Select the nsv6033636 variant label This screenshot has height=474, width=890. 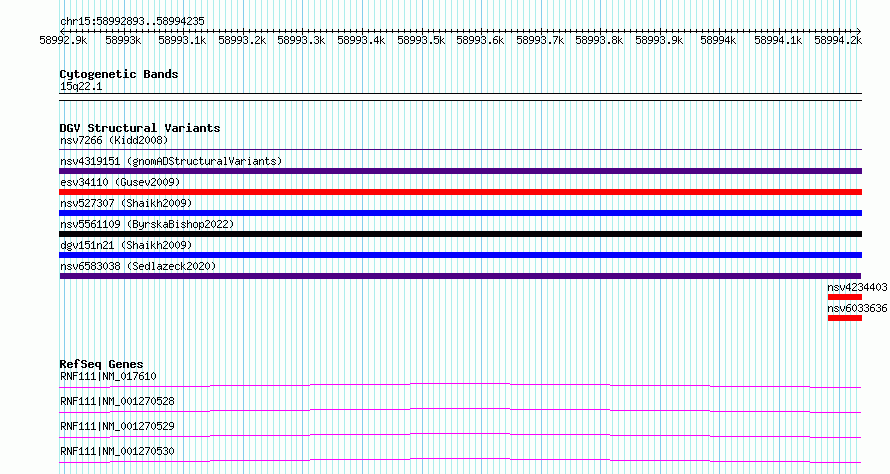pos(857,308)
